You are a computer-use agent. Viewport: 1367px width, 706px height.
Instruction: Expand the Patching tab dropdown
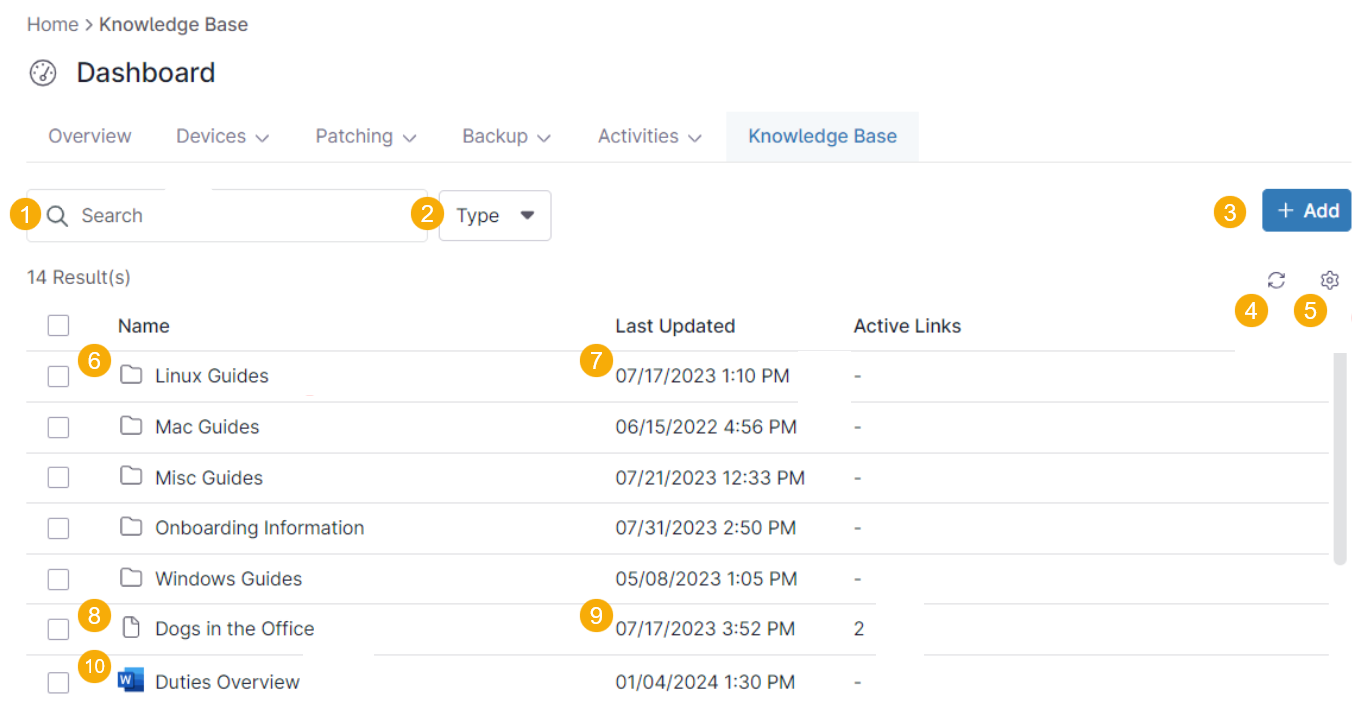pos(365,137)
